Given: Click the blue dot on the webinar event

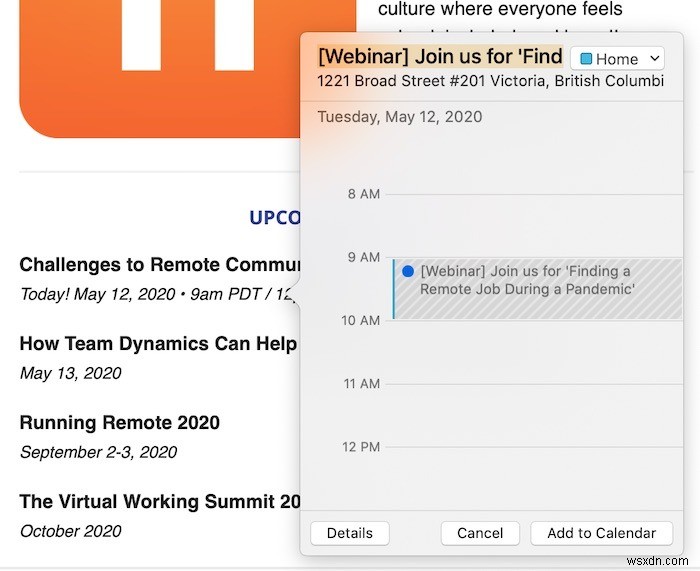Looking at the screenshot, I should 408,271.
